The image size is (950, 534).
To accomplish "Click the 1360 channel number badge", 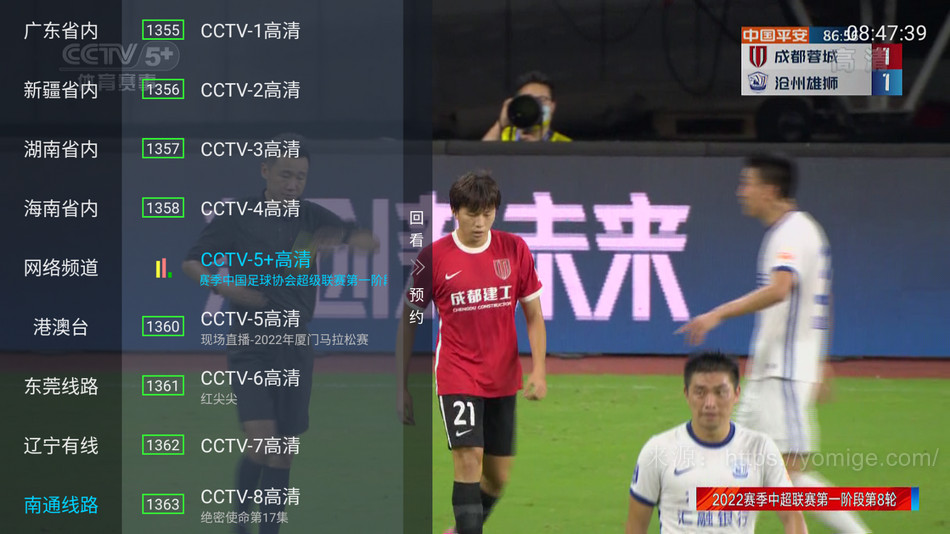I will tap(163, 327).
